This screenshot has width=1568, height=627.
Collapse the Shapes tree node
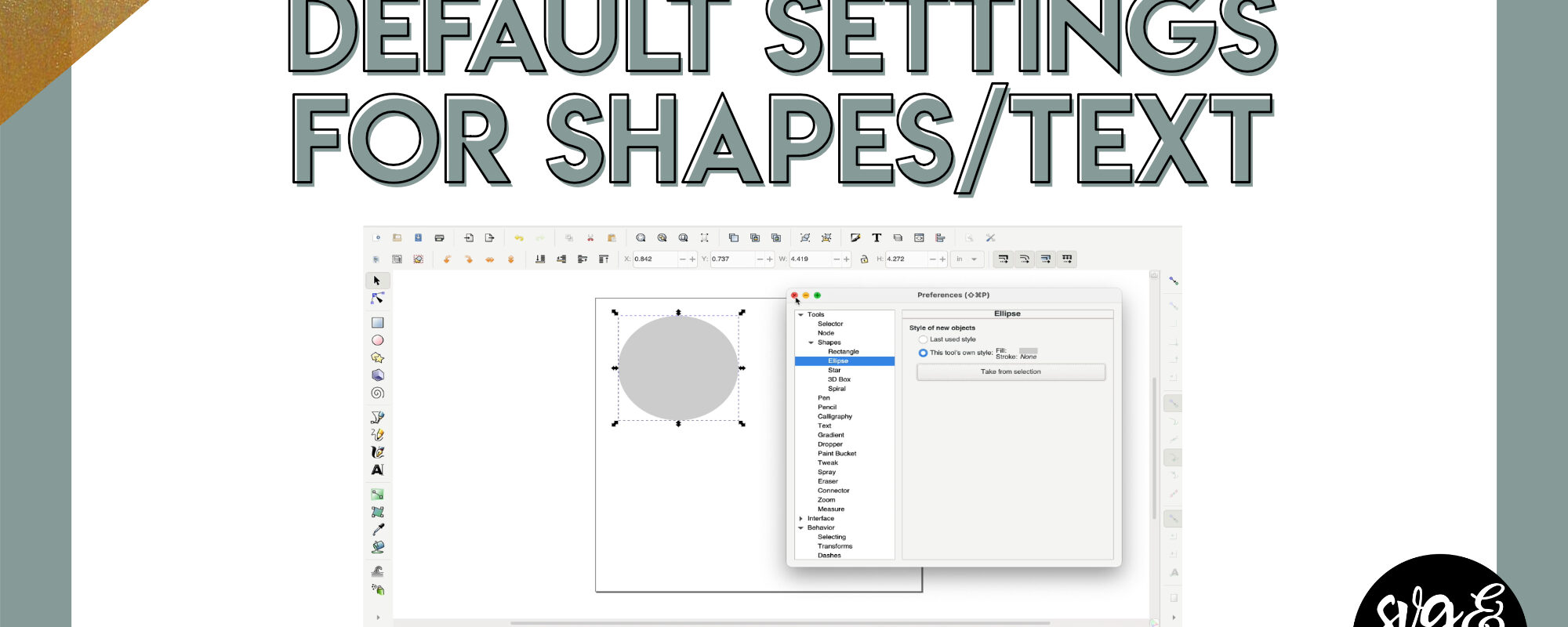tap(811, 342)
